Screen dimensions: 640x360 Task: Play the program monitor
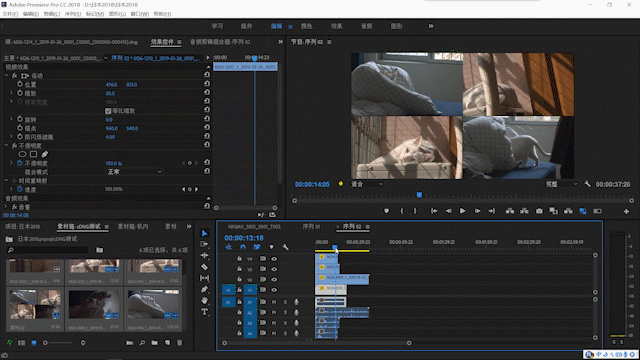pyautogui.click(x=462, y=211)
